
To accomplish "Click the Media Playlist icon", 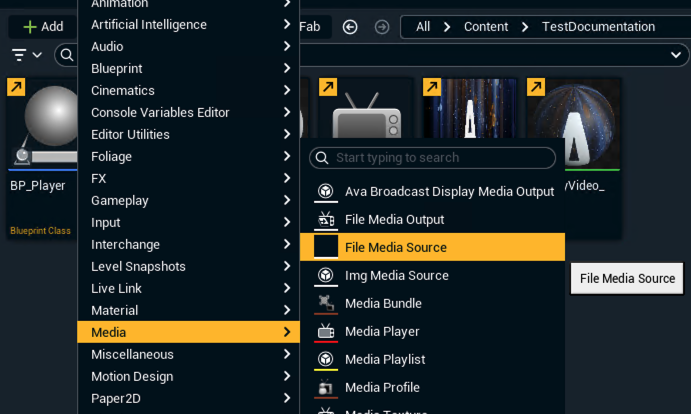I will [326, 359].
